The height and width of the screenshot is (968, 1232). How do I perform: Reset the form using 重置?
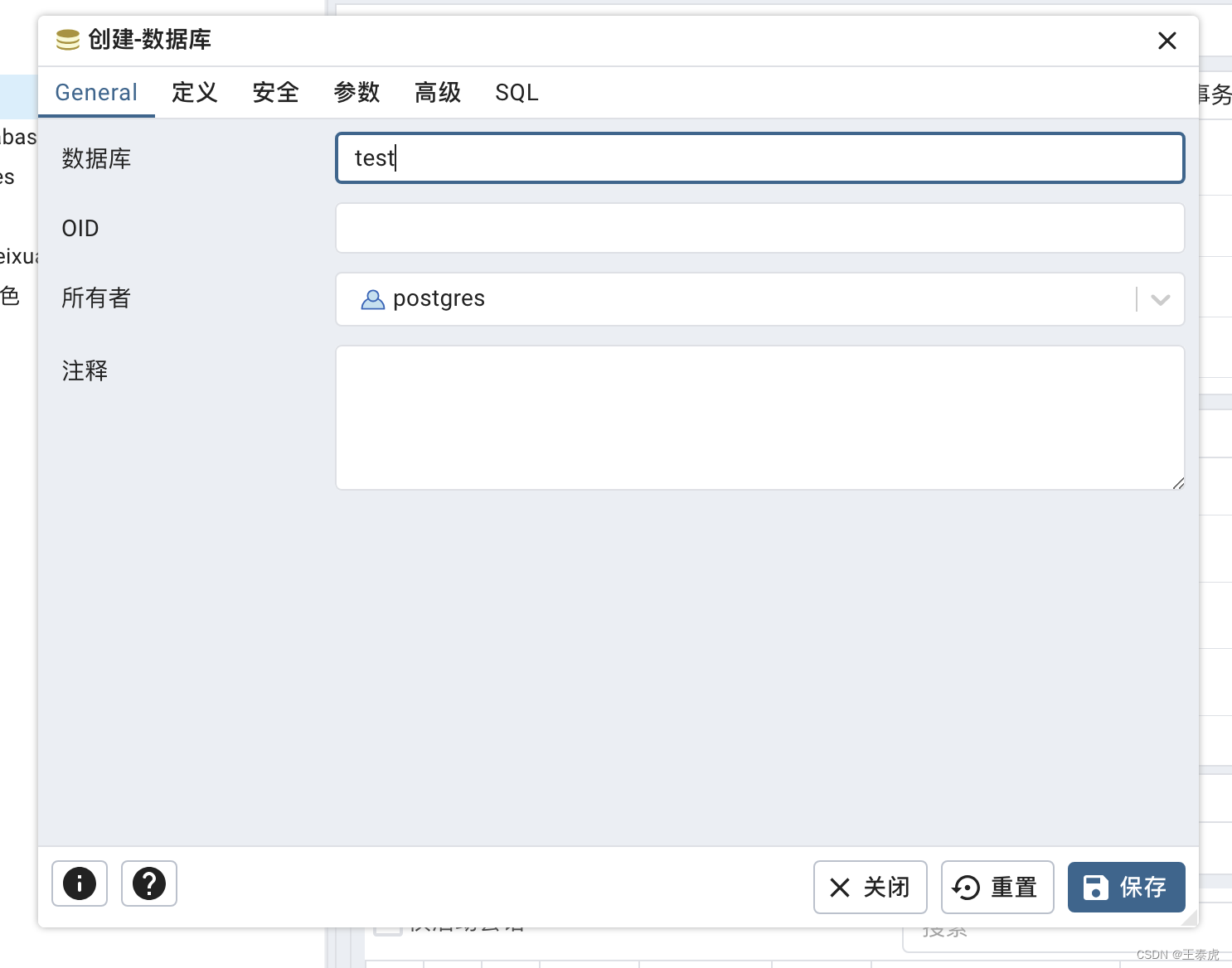click(997, 887)
